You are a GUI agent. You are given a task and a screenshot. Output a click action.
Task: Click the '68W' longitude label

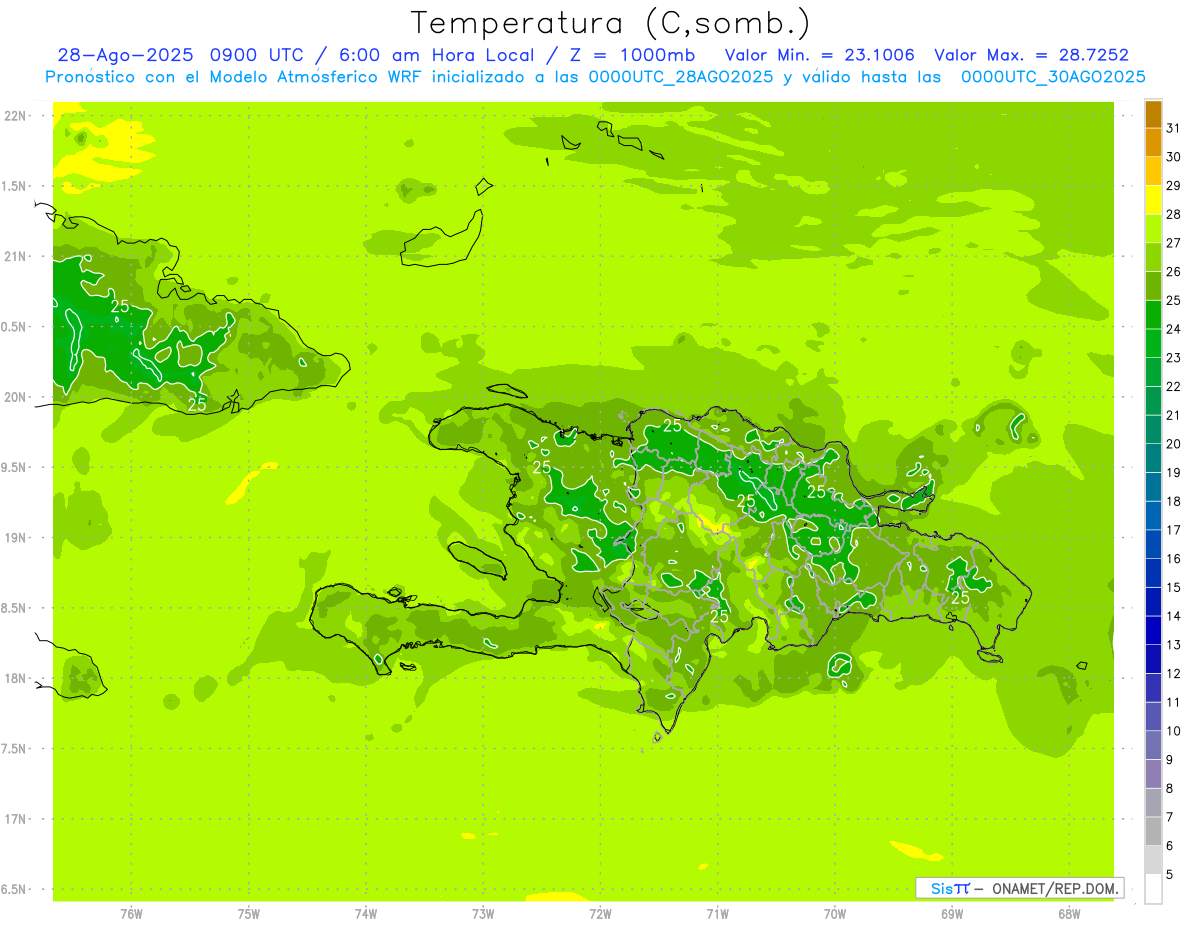click(x=1069, y=913)
